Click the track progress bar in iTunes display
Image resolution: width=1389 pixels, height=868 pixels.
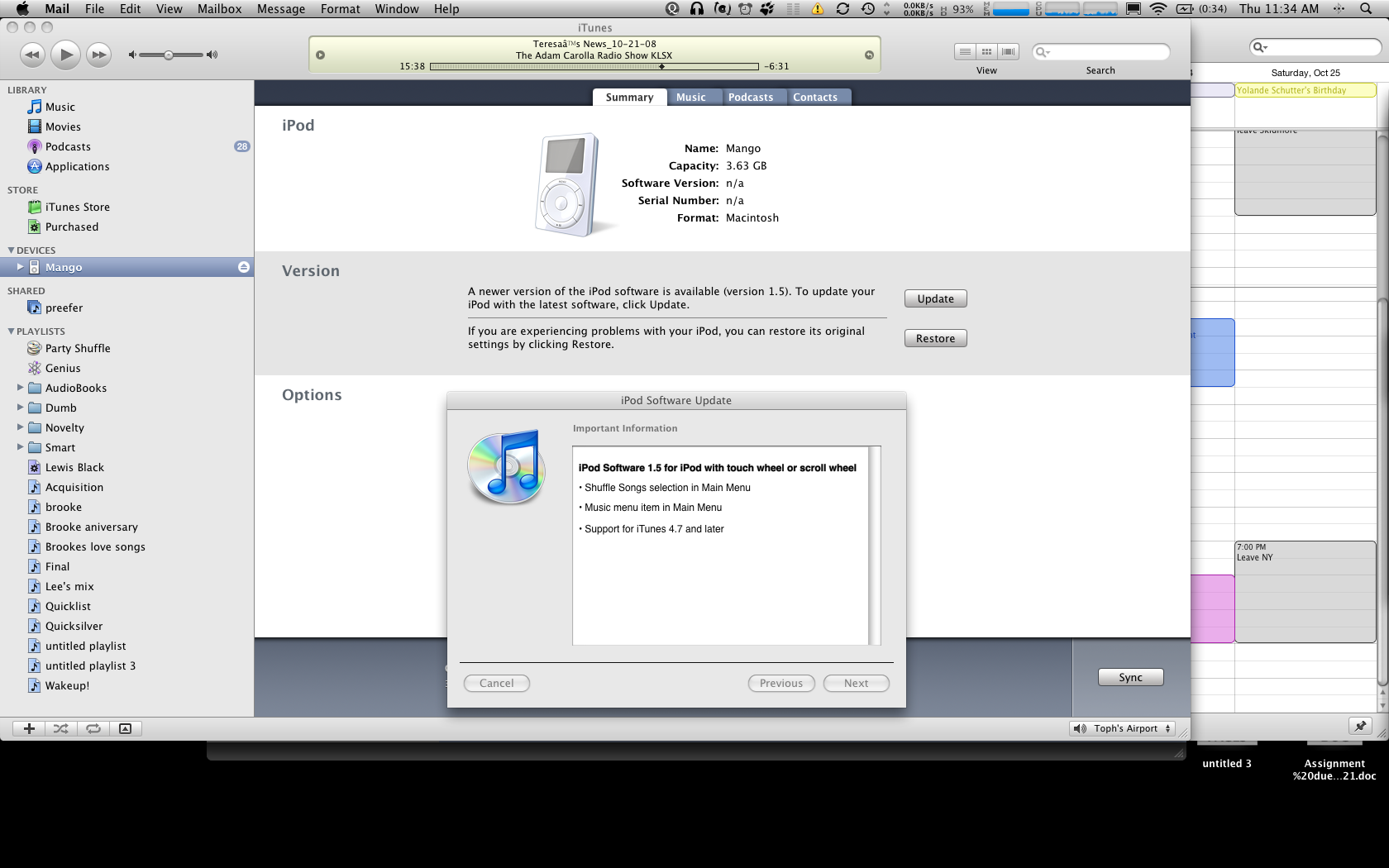click(594, 66)
